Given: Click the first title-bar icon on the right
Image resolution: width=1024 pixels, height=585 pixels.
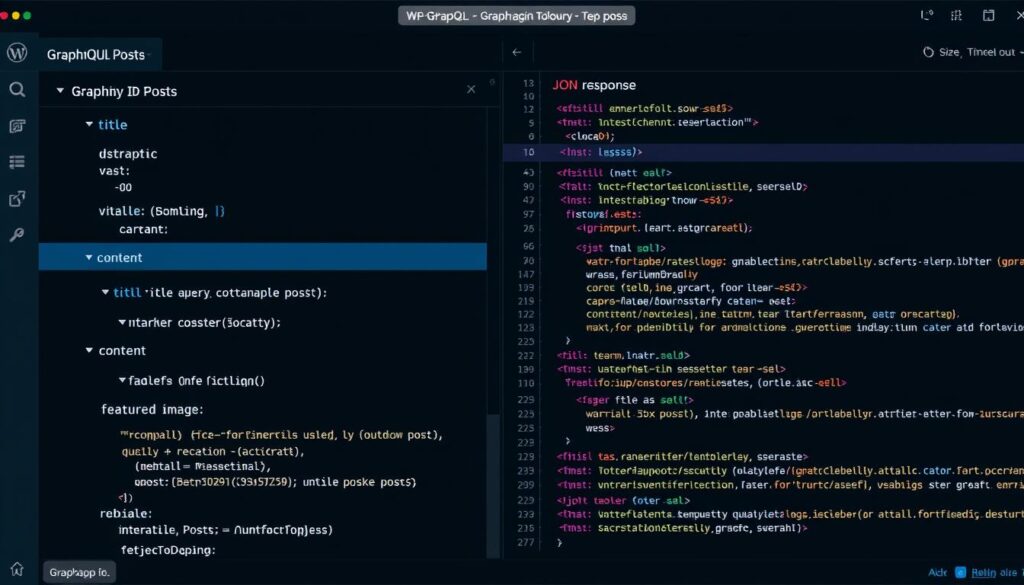Looking at the screenshot, I should point(927,16).
